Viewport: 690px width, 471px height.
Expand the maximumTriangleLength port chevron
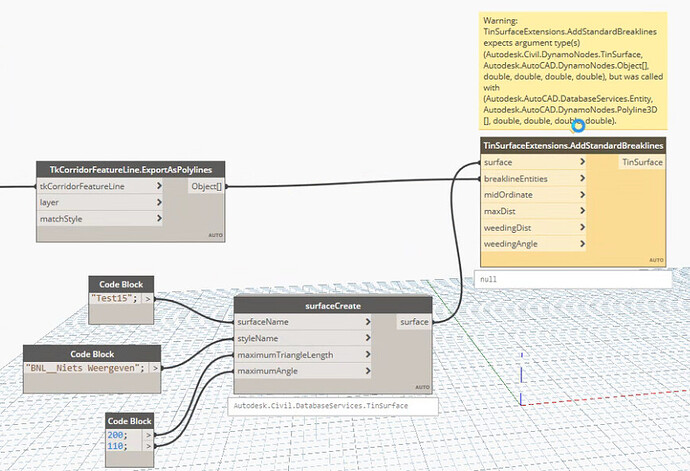[x=367, y=354]
